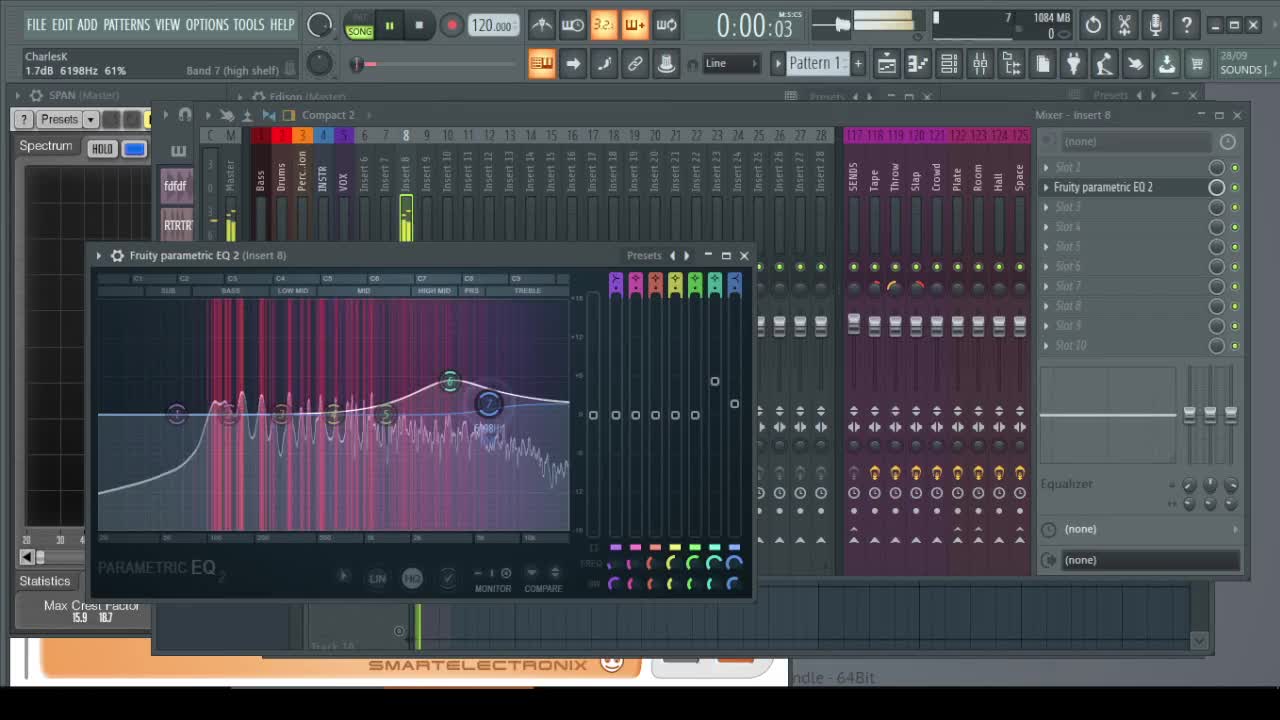Screen dimensions: 1280x720
Task: Open the EDIT menu
Action: click(62, 24)
